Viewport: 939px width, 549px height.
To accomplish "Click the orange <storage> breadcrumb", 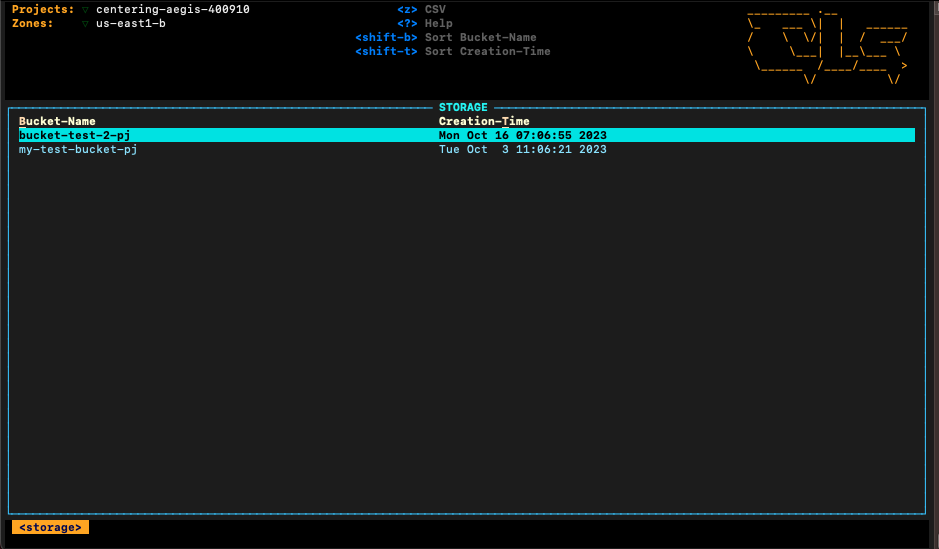I will 50,527.
